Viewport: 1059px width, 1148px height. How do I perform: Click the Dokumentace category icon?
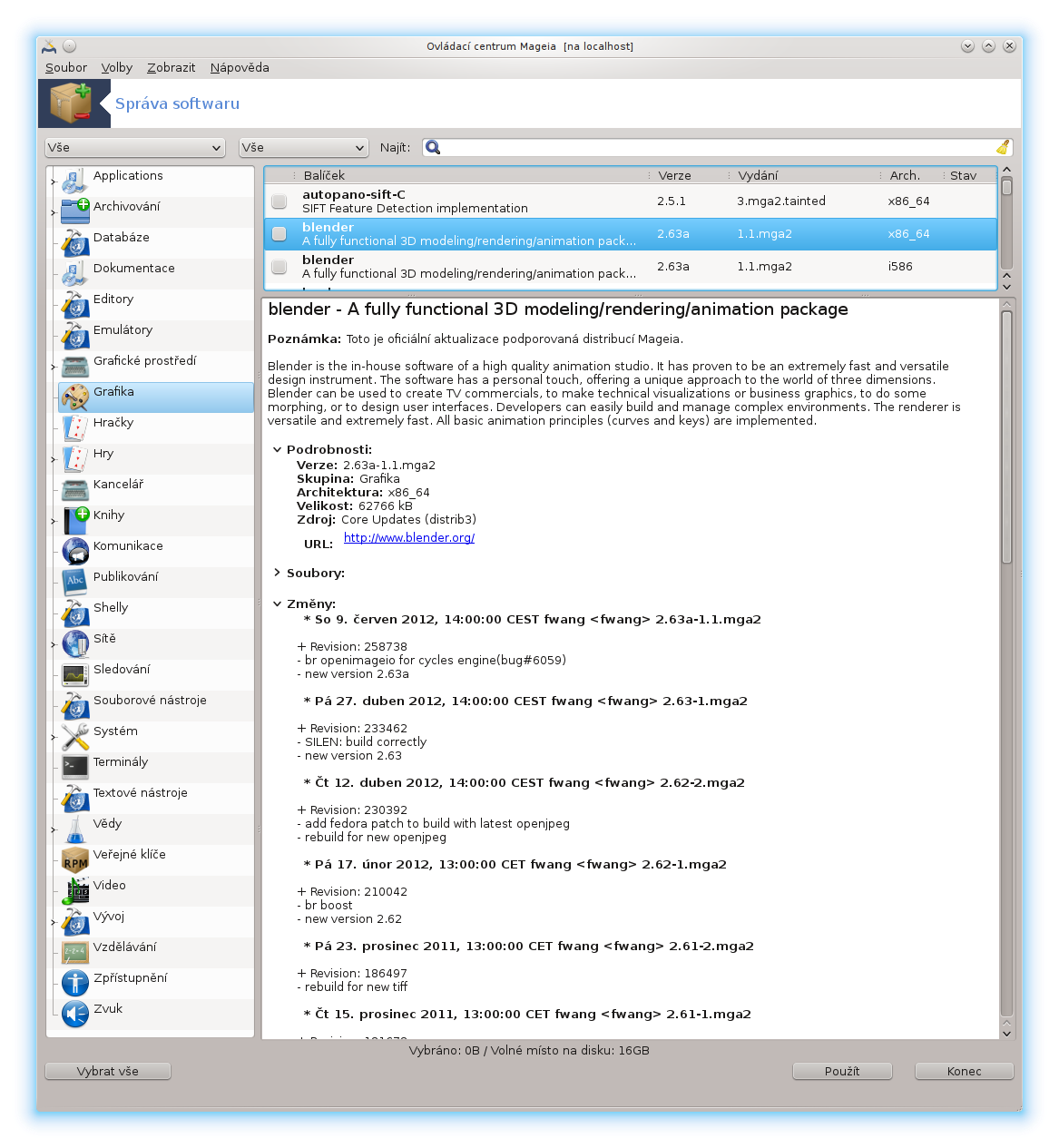75,274
